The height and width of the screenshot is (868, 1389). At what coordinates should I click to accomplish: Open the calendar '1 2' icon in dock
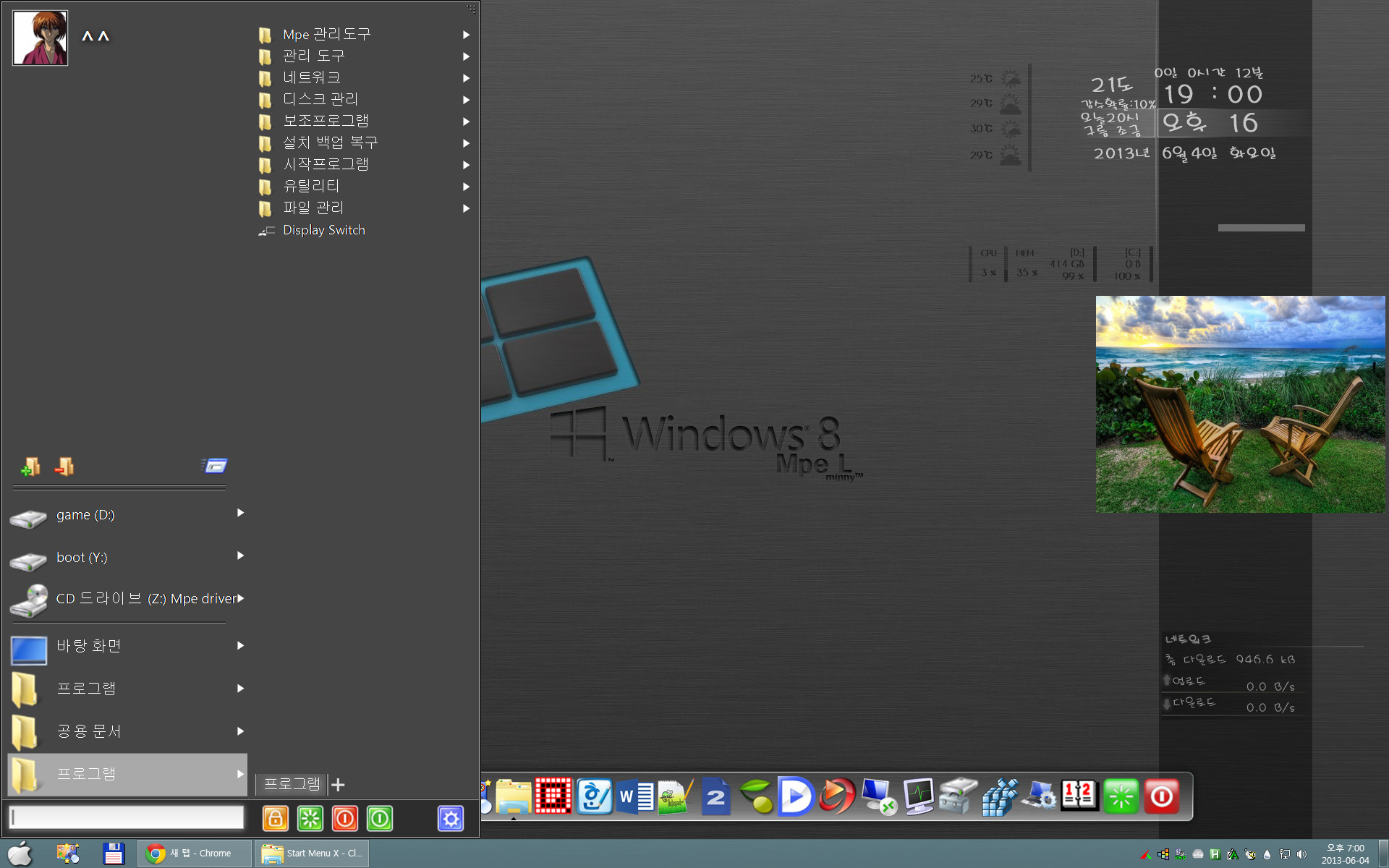click(x=1080, y=796)
